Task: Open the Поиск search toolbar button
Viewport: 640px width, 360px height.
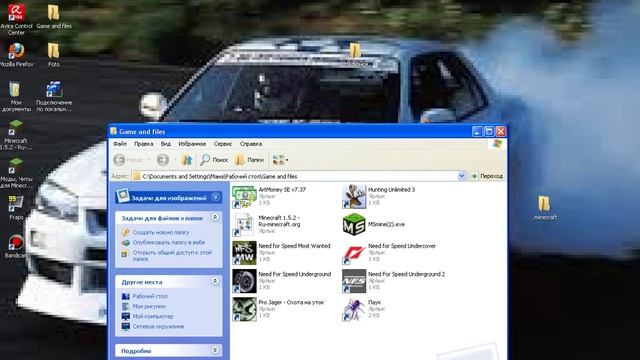Action: [214, 160]
